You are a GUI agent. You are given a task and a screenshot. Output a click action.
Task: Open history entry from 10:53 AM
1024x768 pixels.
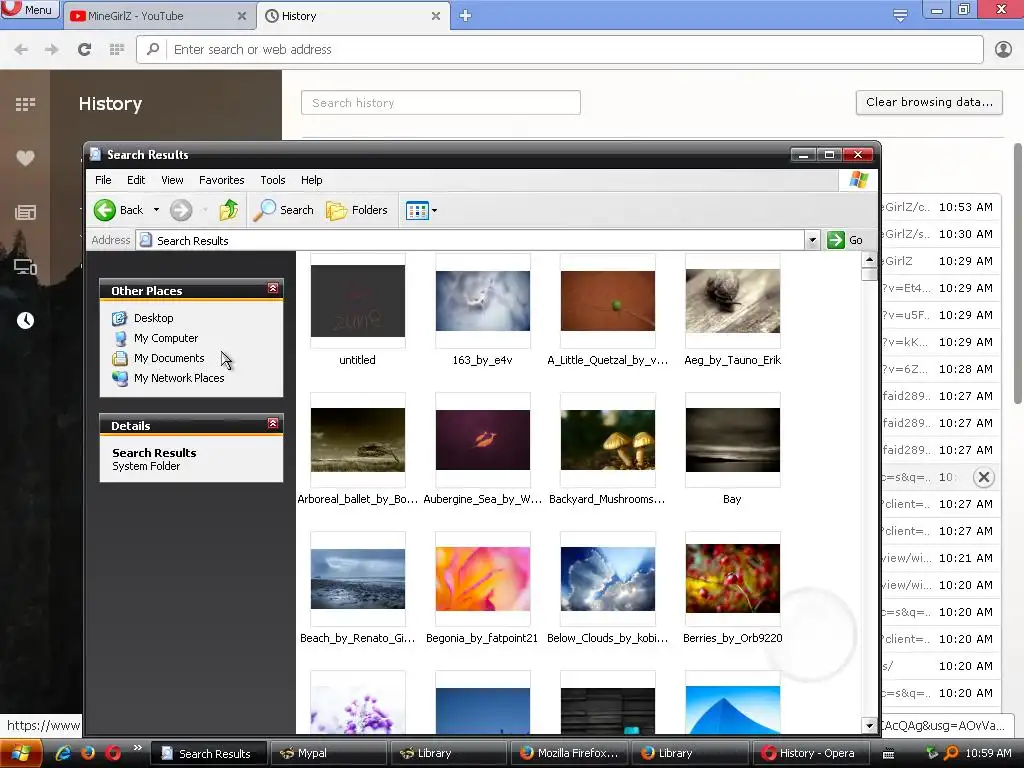point(940,207)
